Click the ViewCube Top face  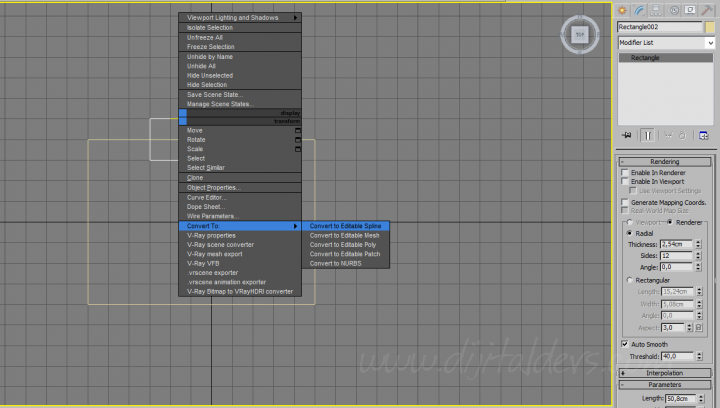pyautogui.click(x=579, y=35)
